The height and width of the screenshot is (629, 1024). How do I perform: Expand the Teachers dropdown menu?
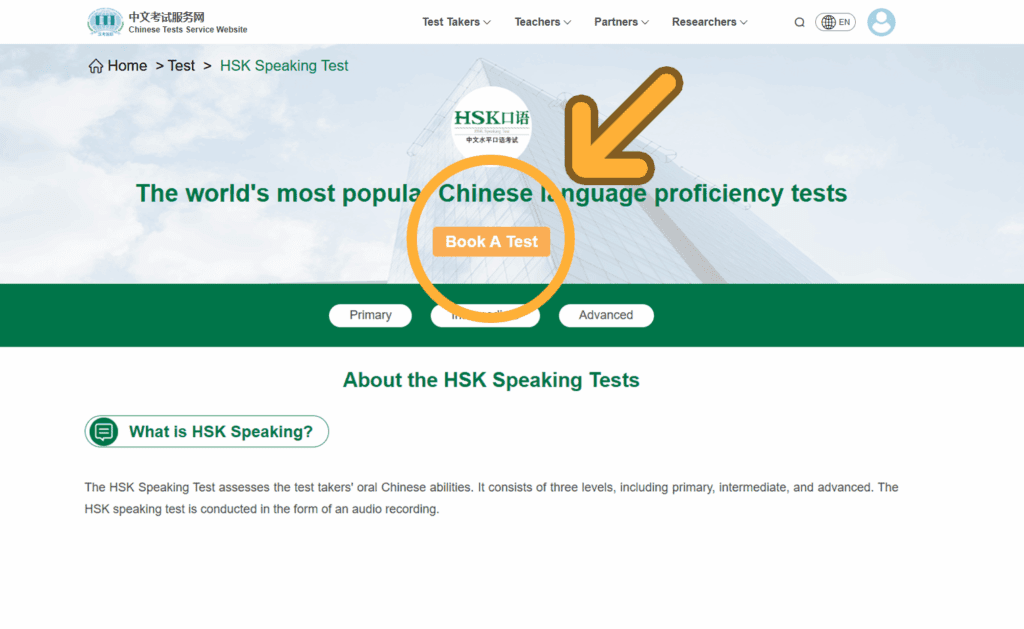(x=543, y=22)
